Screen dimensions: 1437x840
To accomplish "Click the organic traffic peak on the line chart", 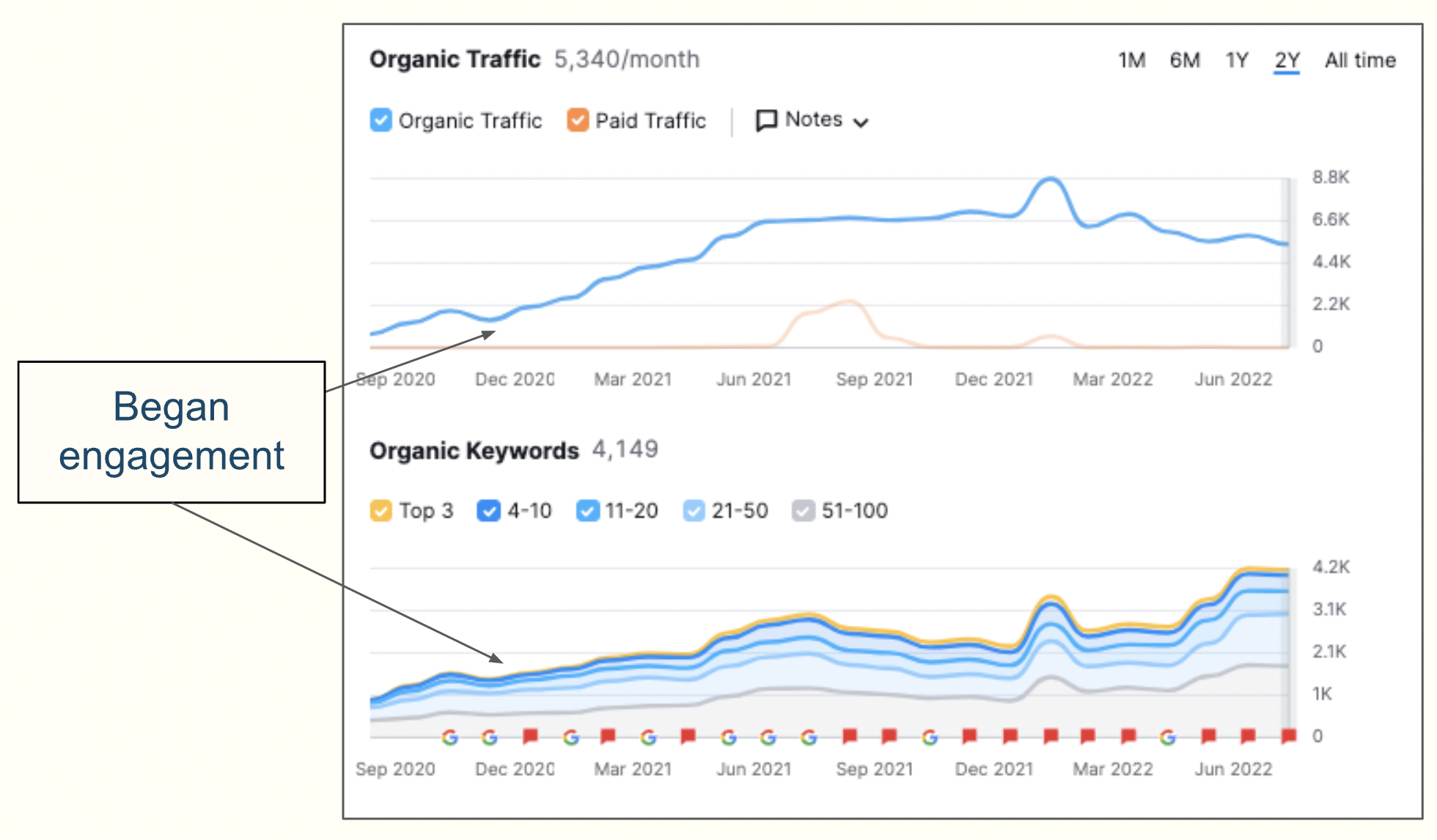I will pyautogui.click(x=1051, y=179).
